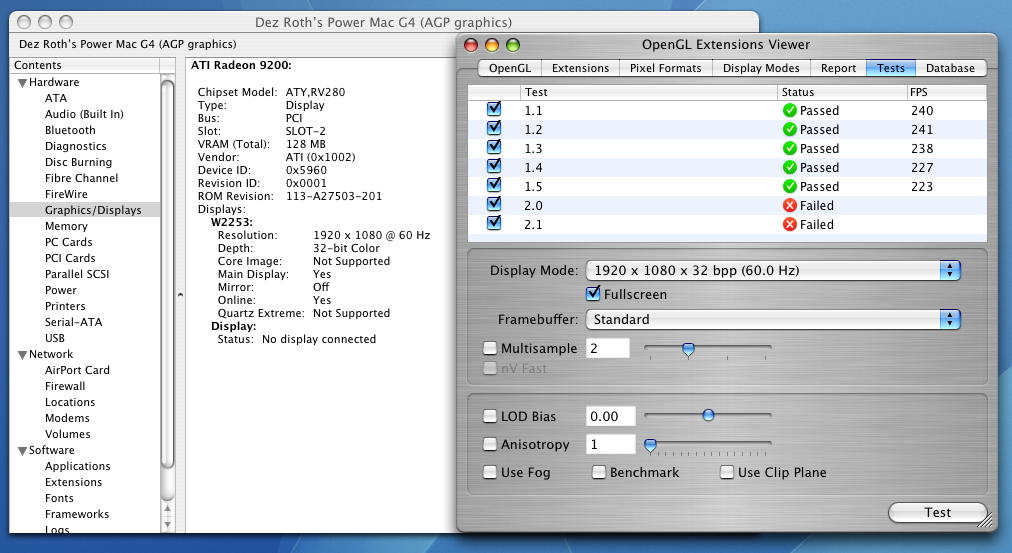This screenshot has width=1012, height=553.
Task: Turn on the Use Fog option
Action: tap(490, 472)
